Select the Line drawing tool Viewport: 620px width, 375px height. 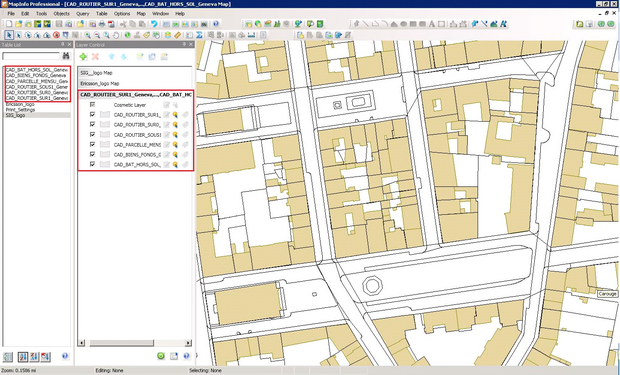pos(366,24)
